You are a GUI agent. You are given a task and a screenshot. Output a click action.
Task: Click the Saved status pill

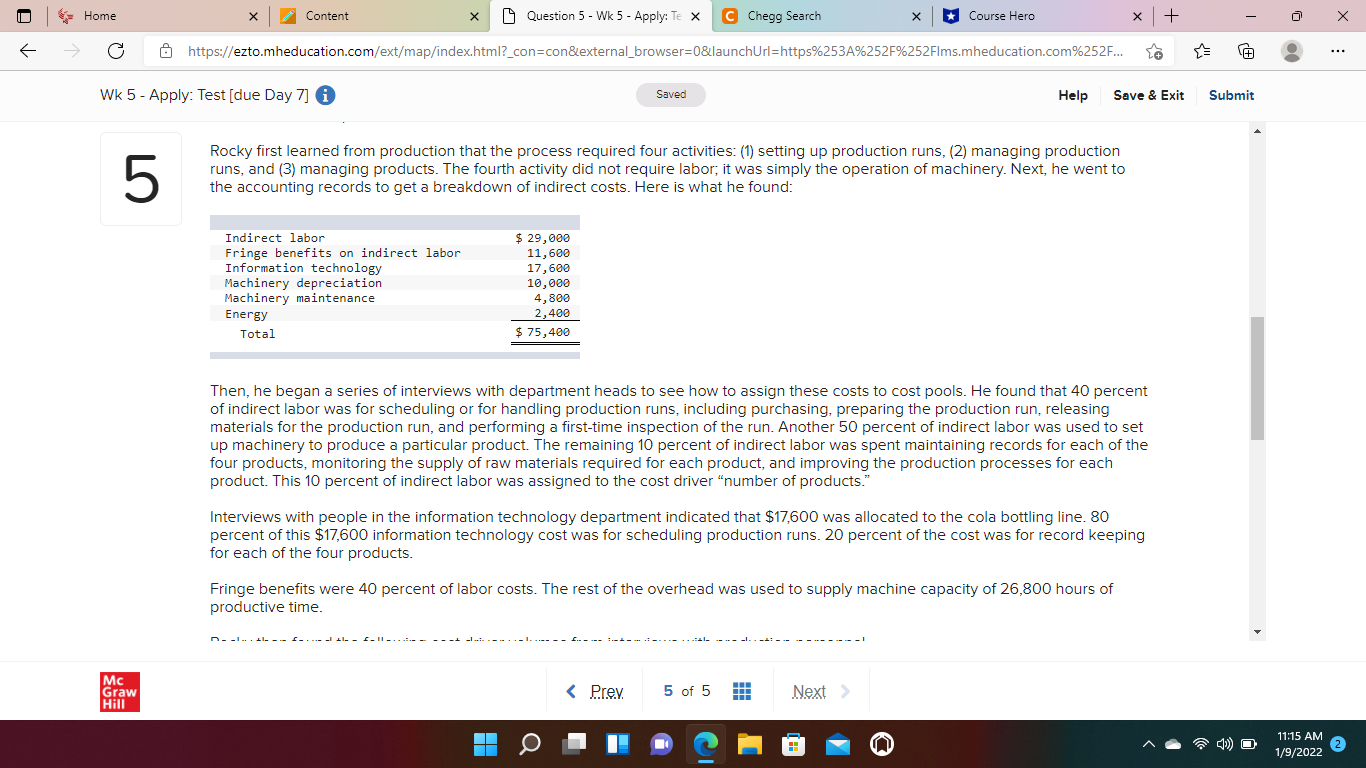[671, 95]
